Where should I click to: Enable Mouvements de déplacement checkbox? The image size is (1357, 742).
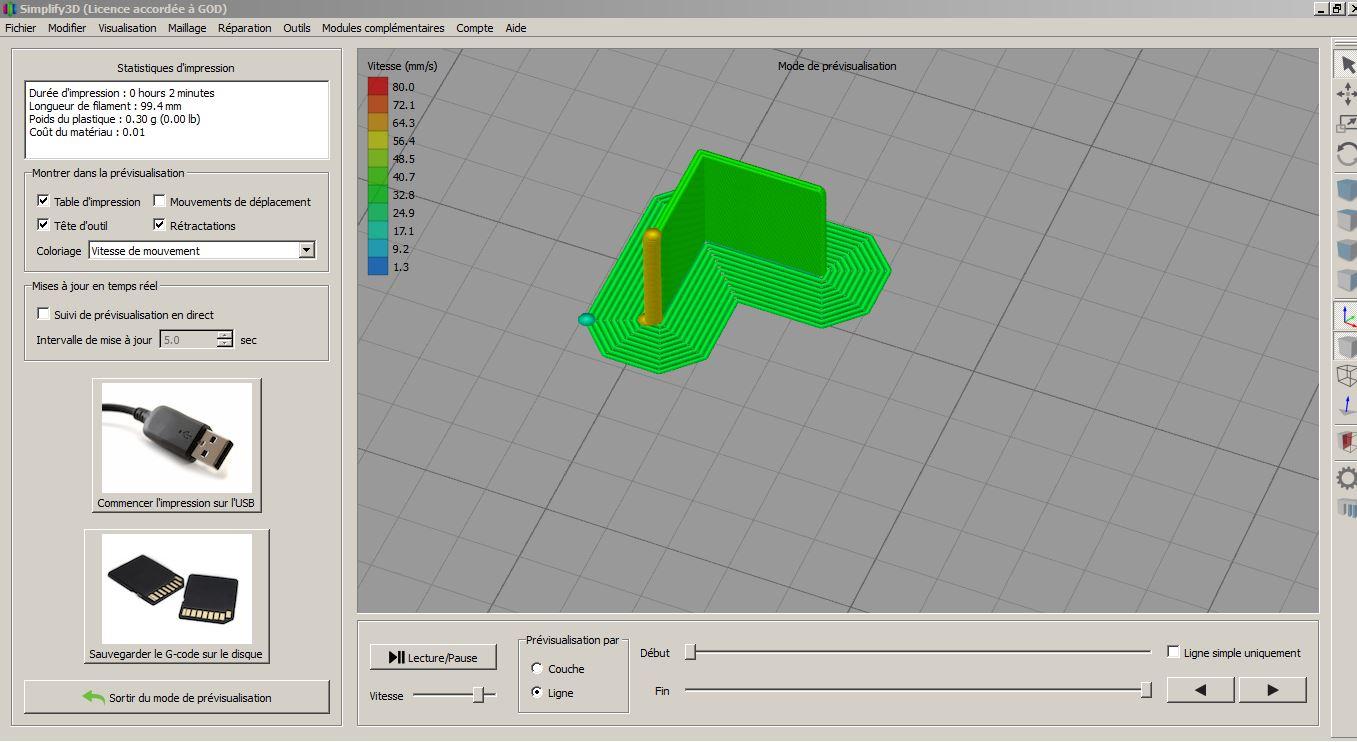pyautogui.click(x=159, y=201)
